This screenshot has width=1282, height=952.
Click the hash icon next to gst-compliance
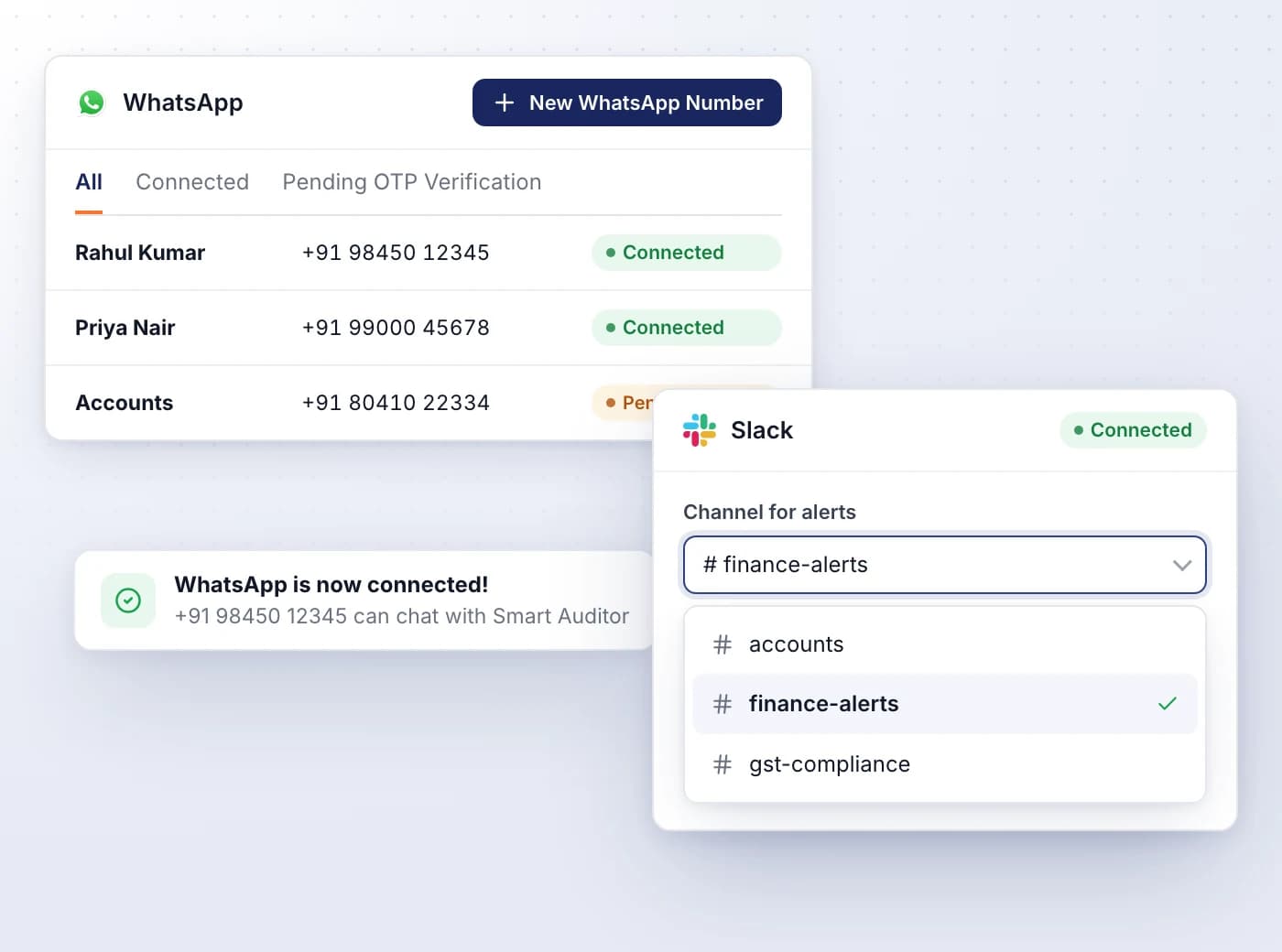[x=722, y=764]
